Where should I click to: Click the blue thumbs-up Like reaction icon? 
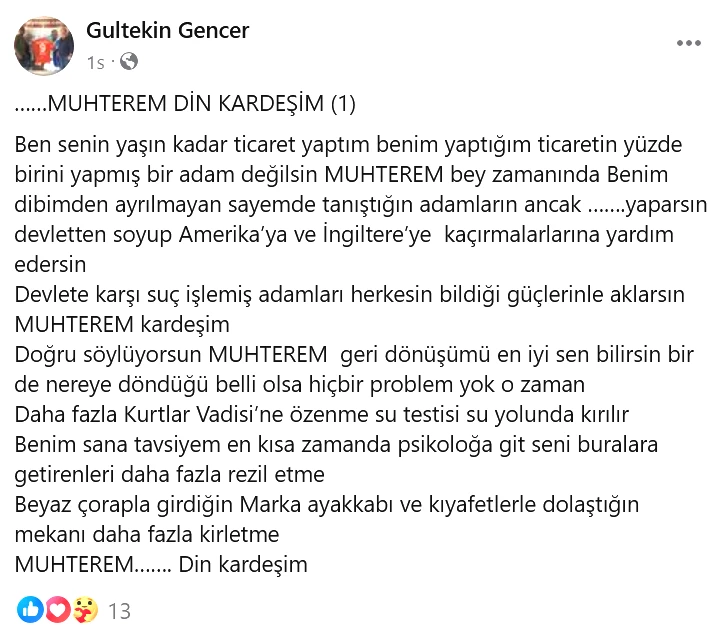pyautogui.click(x=29, y=609)
